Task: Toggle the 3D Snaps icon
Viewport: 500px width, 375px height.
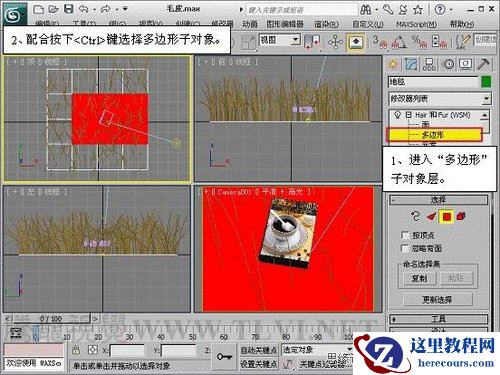Action: [380, 42]
